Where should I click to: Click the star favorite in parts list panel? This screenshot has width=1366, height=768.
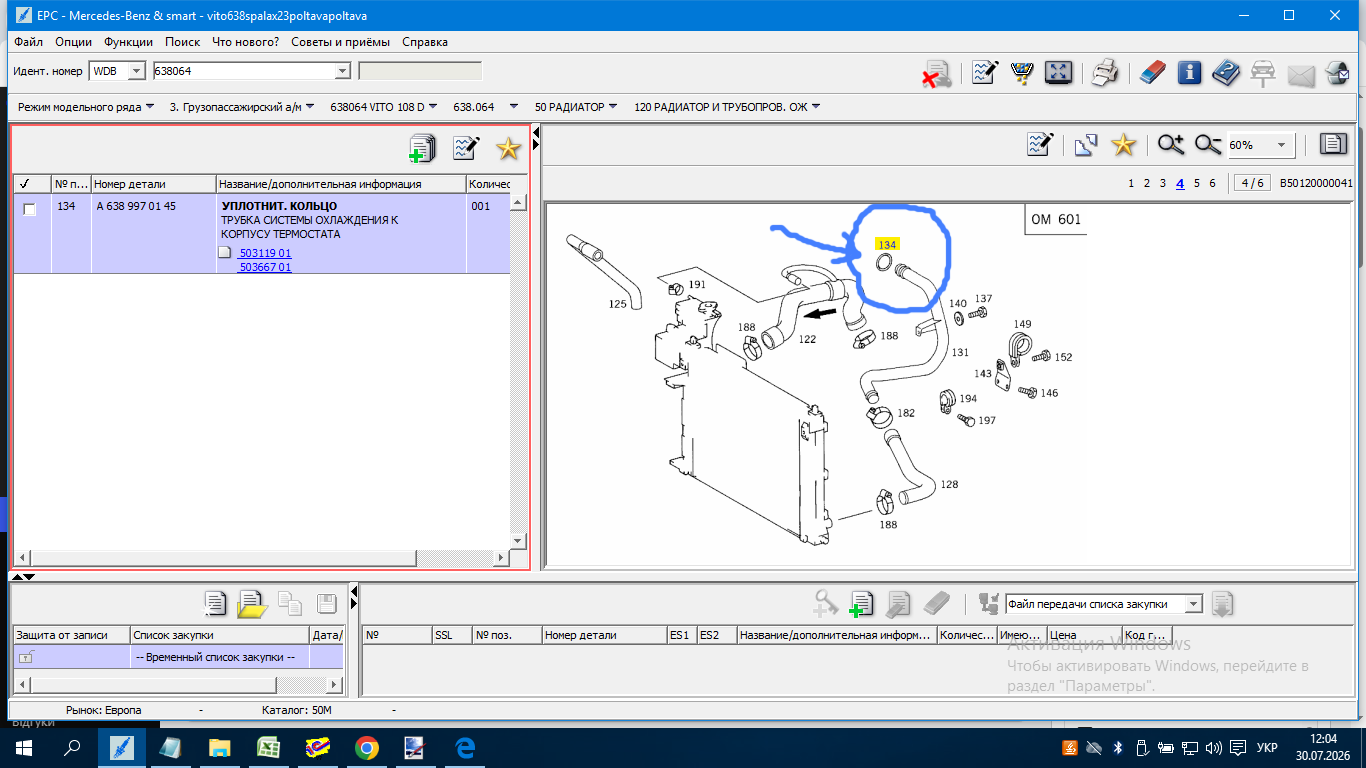[509, 148]
